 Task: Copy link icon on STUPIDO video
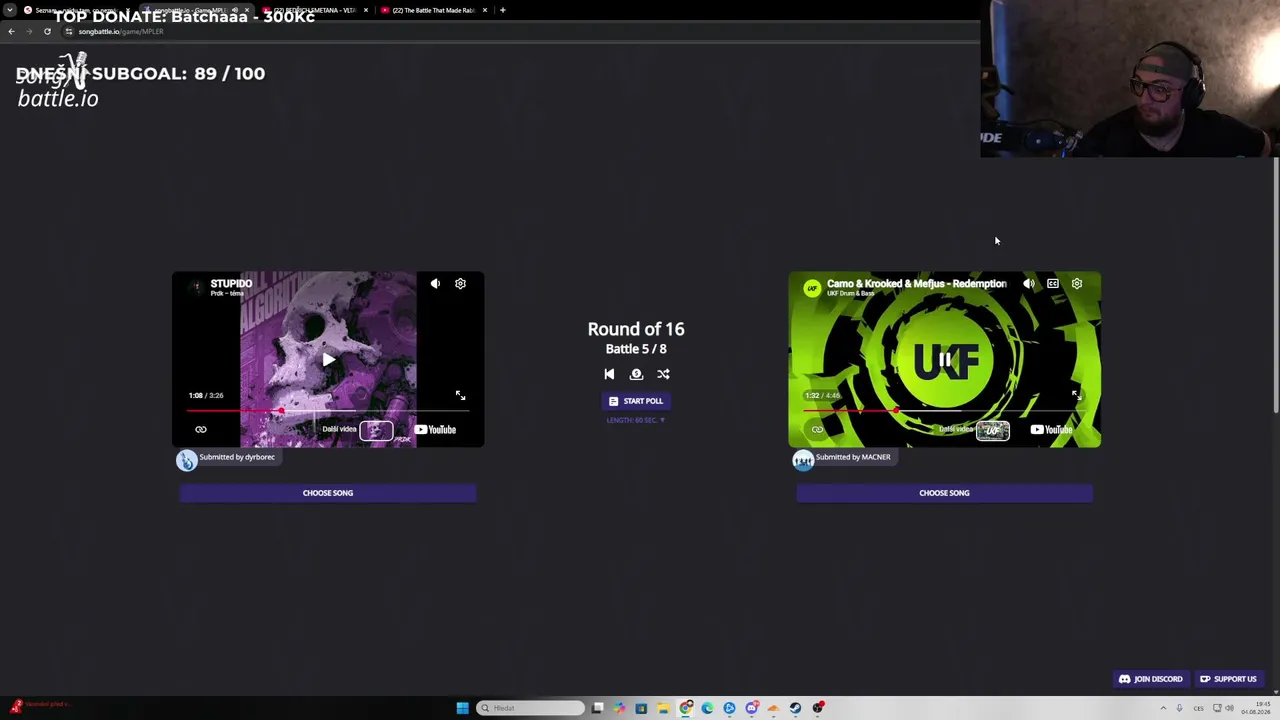[x=201, y=430]
